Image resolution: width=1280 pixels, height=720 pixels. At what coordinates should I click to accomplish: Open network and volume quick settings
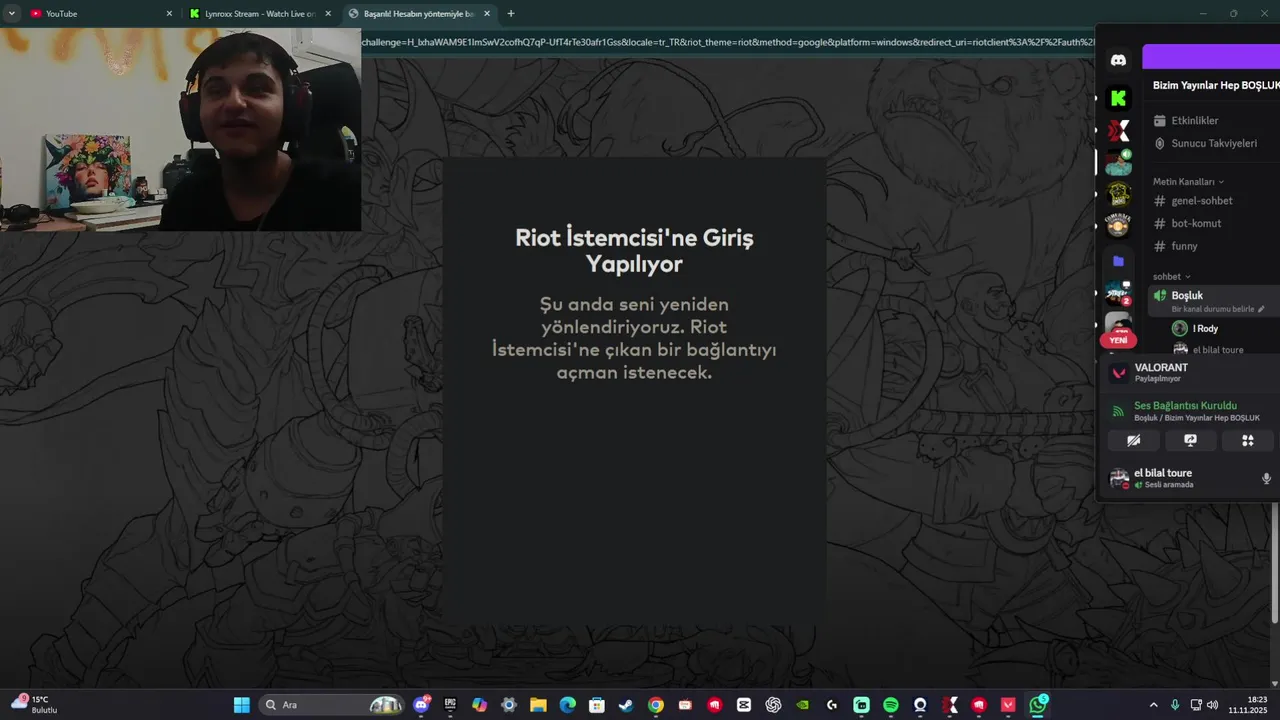click(x=1204, y=705)
